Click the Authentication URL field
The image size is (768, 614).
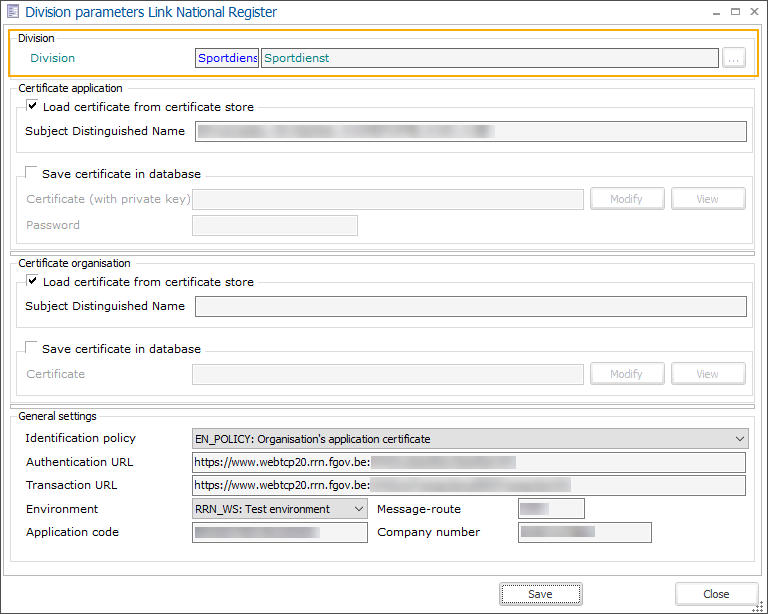point(469,462)
